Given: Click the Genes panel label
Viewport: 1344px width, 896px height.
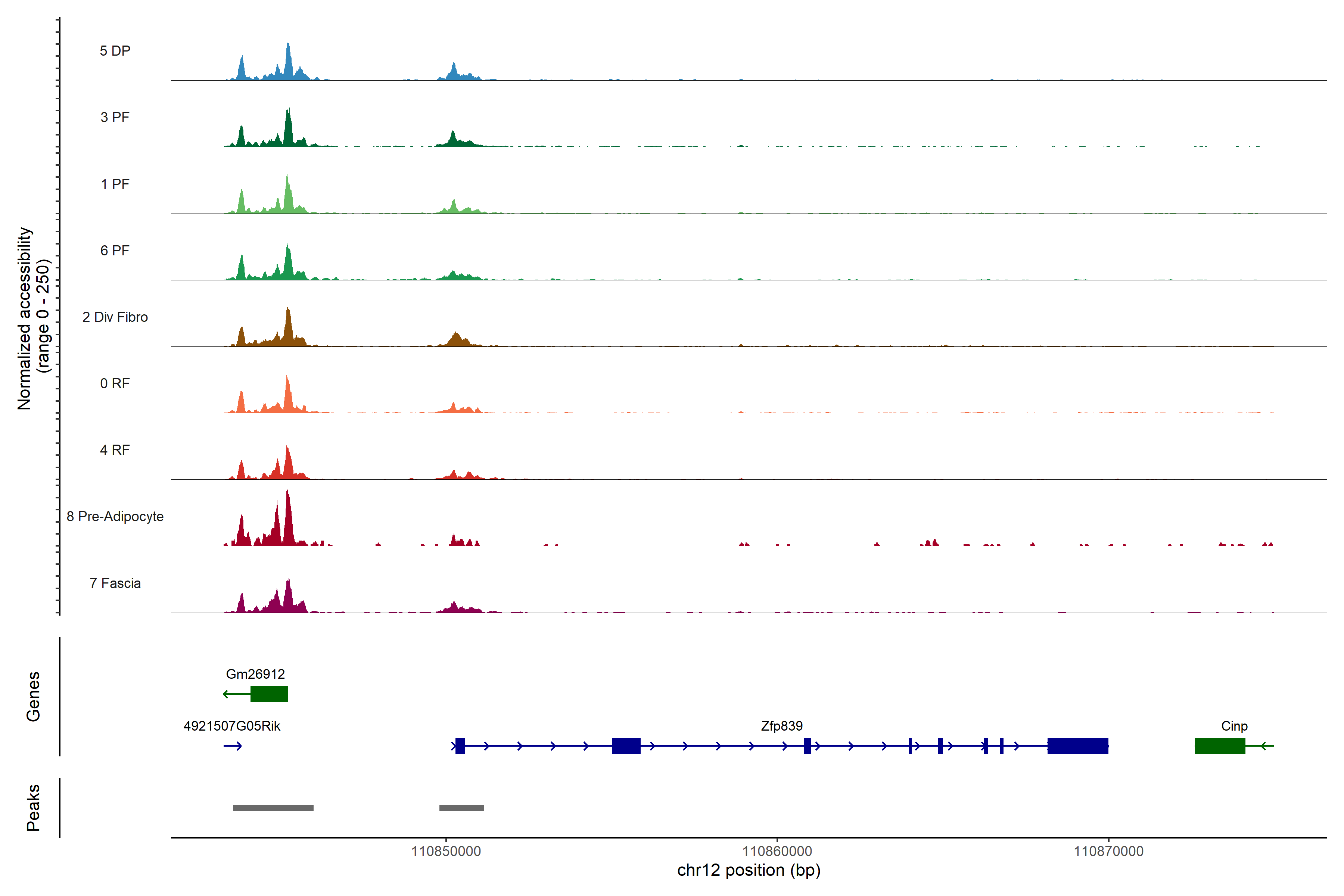Looking at the screenshot, I should (x=33, y=697).
